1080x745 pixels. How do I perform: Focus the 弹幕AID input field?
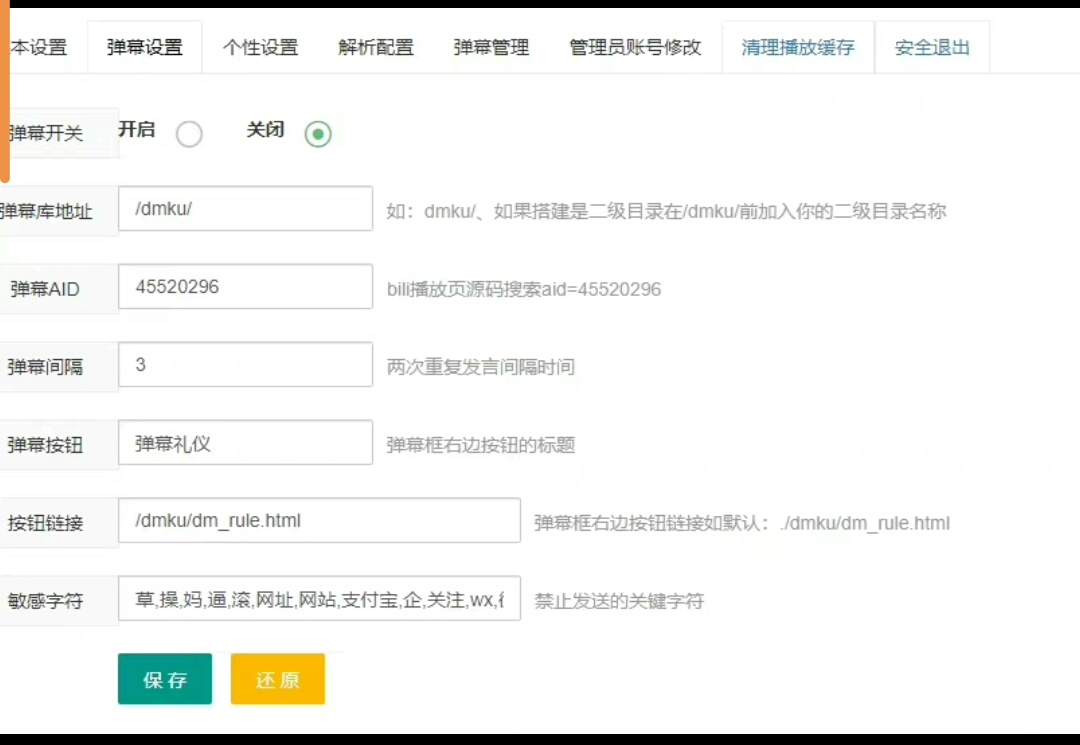[x=245, y=286]
